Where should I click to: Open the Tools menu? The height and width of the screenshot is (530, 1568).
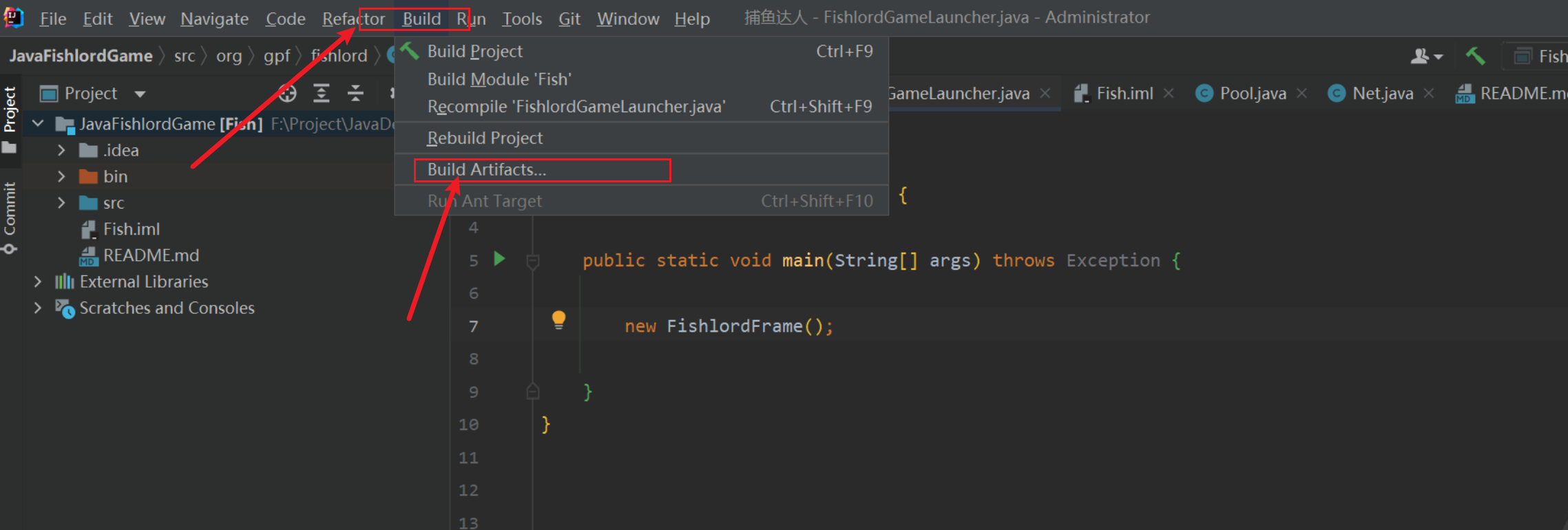pyautogui.click(x=521, y=19)
